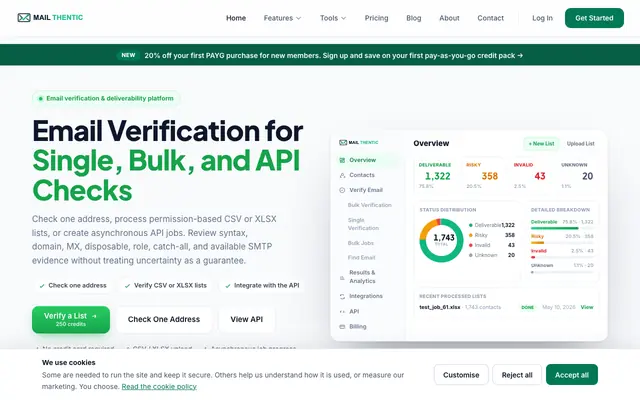Click the Deliverable 1,322 stat card
The width and height of the screenshot is (640, 400).
436,176
